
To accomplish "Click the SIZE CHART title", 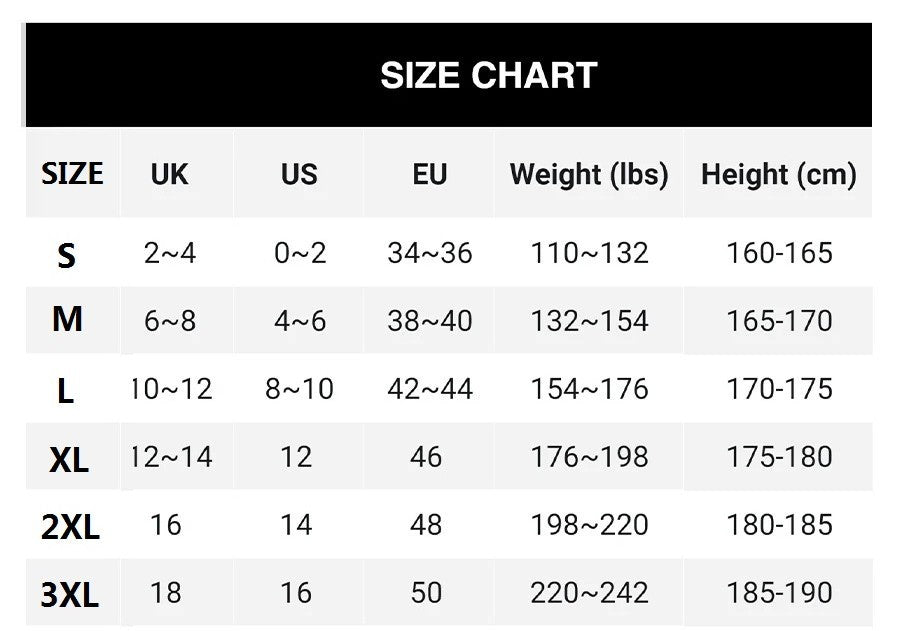I will [488, 76].
